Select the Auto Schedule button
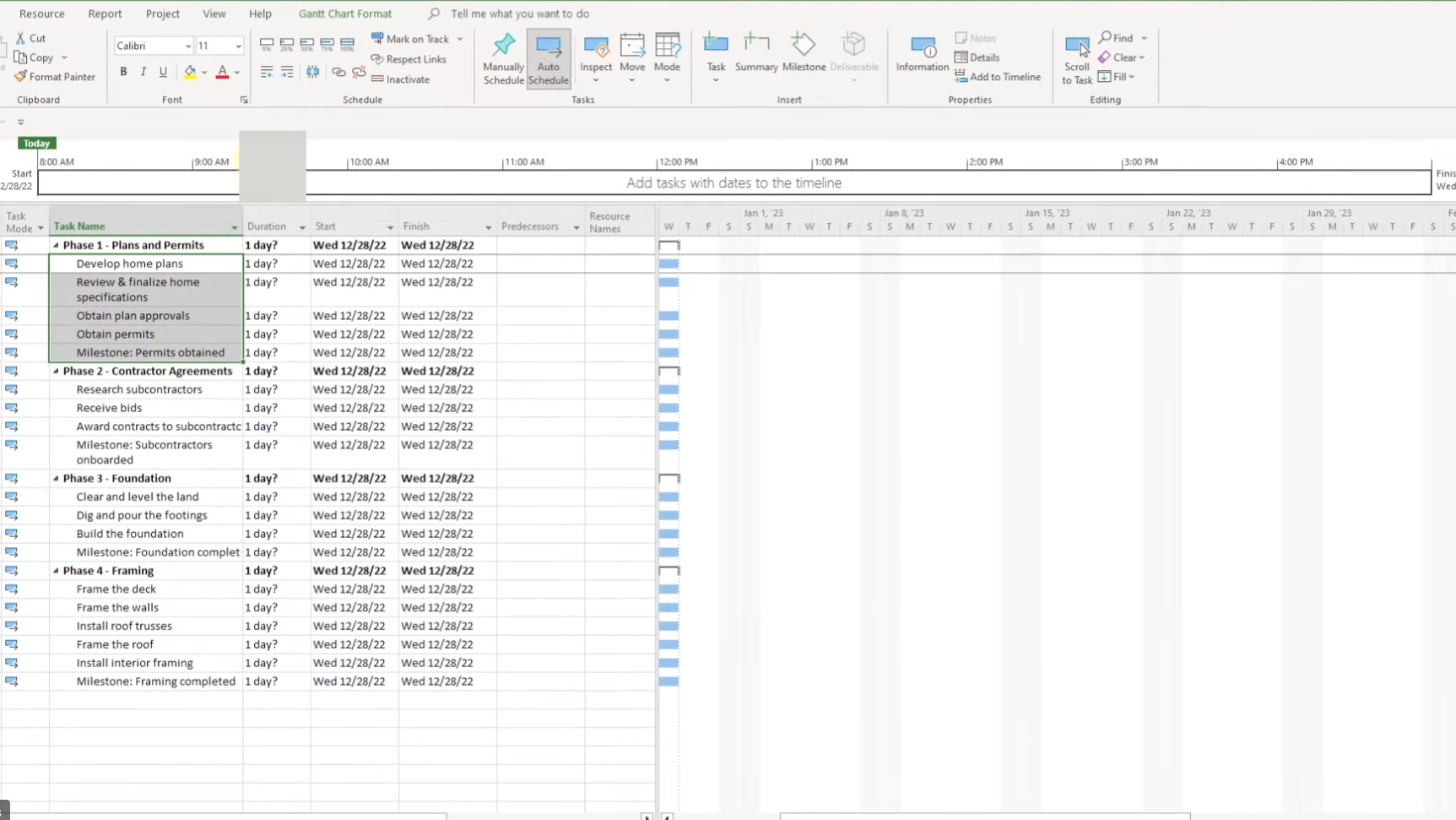The width and height of the screenshot is (1456, 820). (548, 58)
